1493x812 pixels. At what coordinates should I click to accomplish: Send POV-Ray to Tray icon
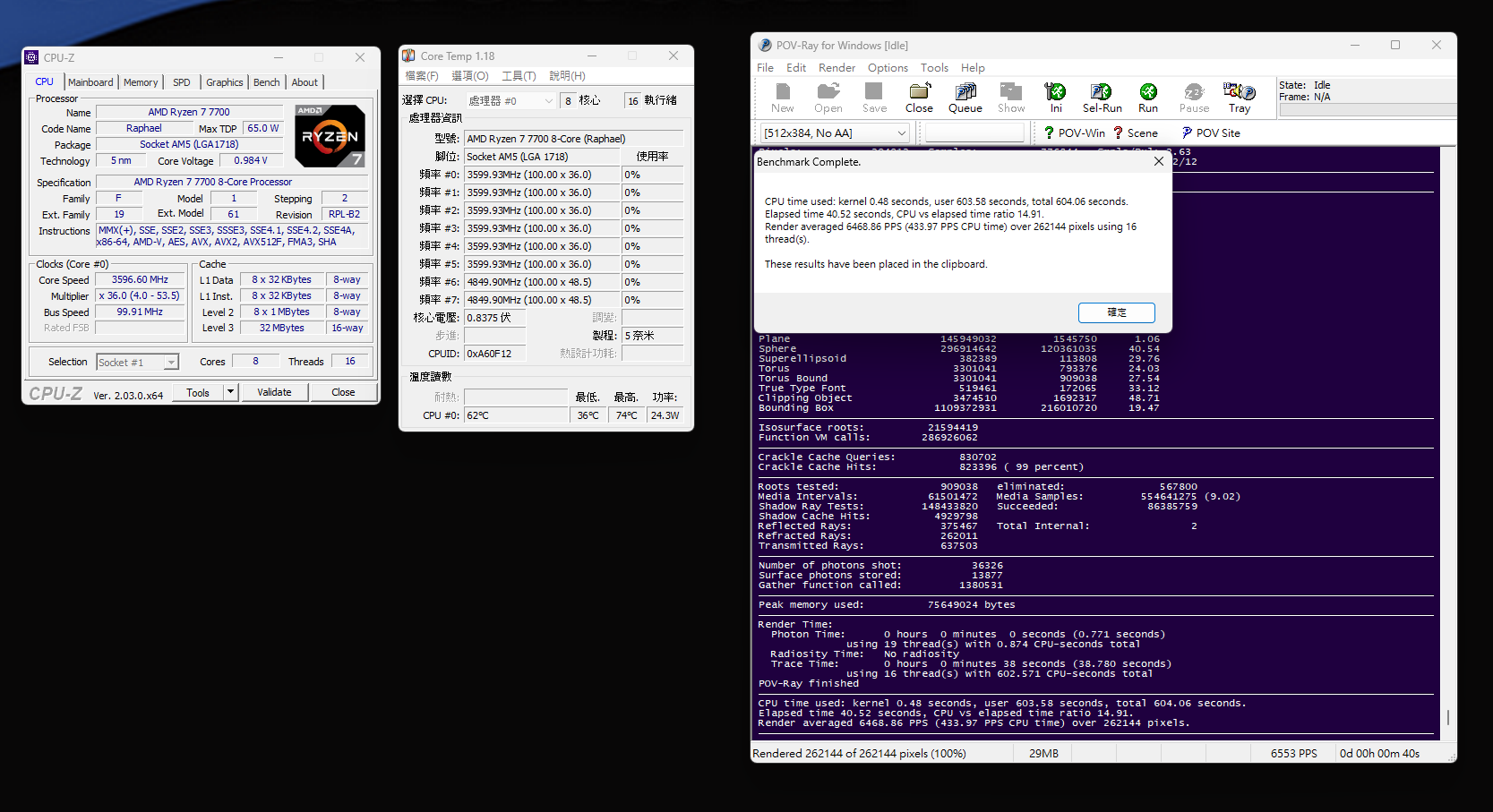click(1240, 98)
